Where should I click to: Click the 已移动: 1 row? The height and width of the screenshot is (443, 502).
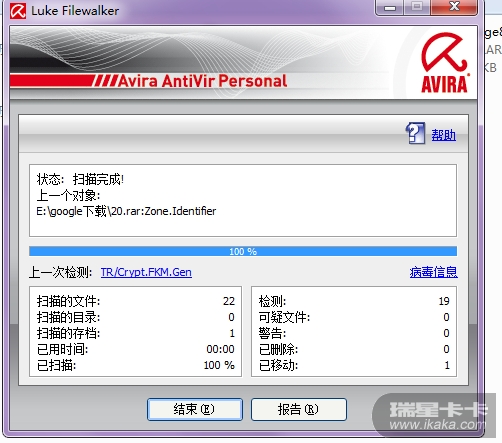click(354, 365)
